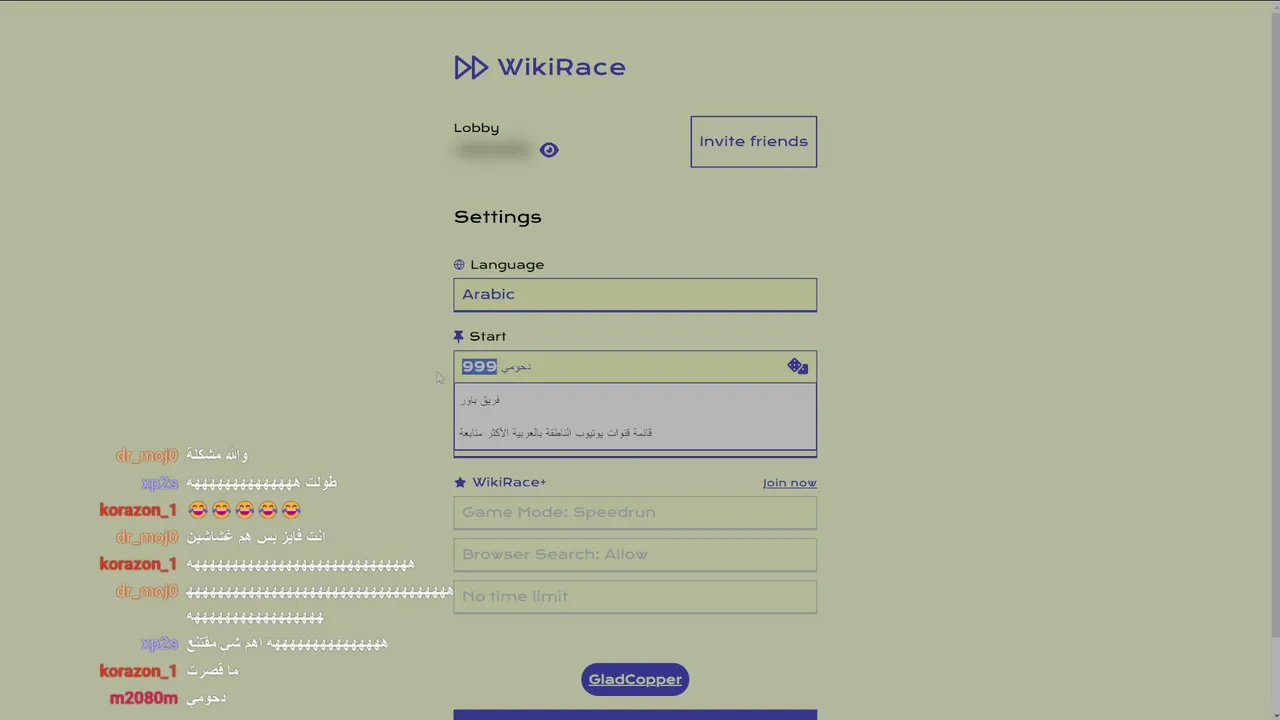1280x720 pixels.
Task: Click the globe icon next to Language
Action: (459, 265)
